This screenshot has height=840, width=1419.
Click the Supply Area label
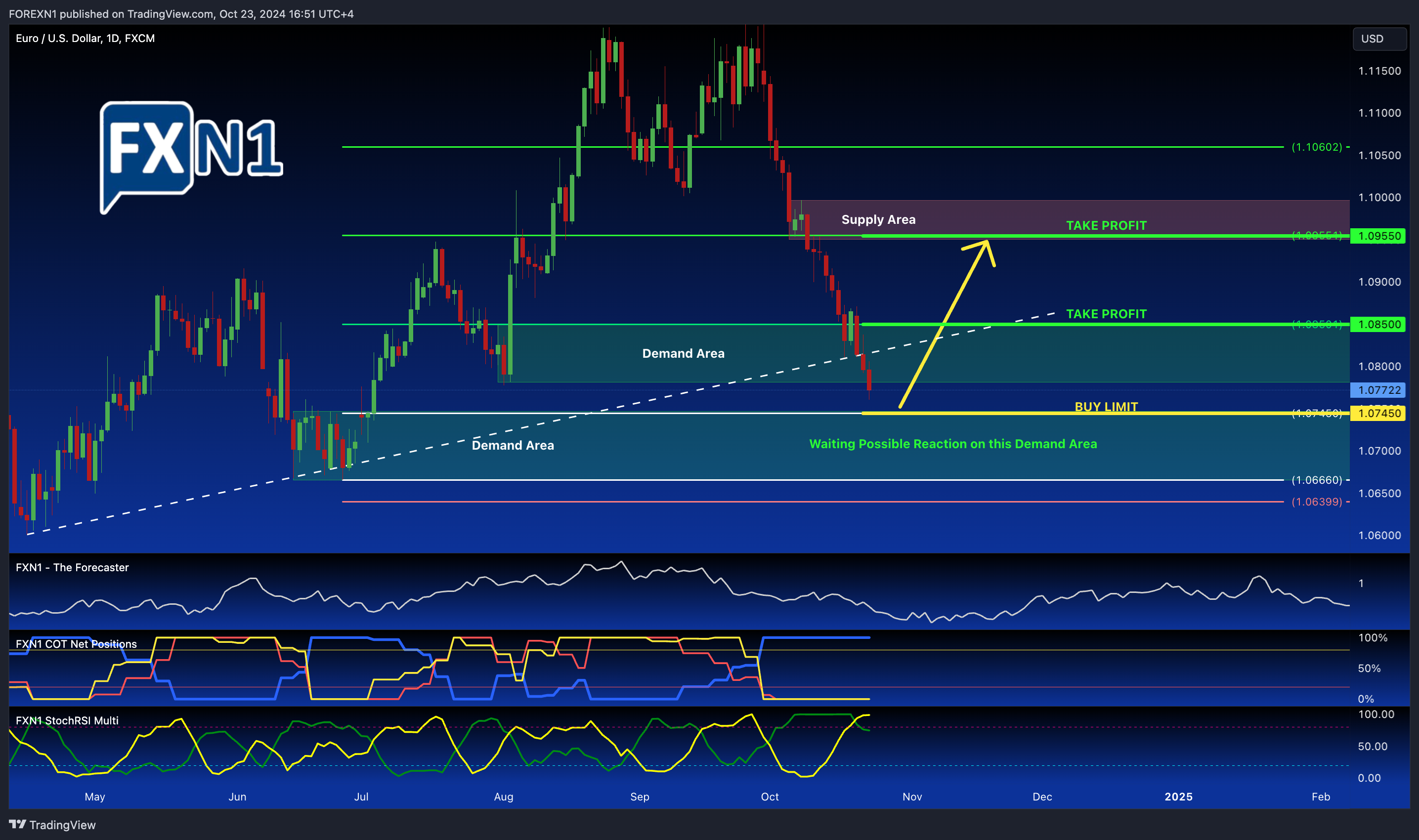point(878,219)
